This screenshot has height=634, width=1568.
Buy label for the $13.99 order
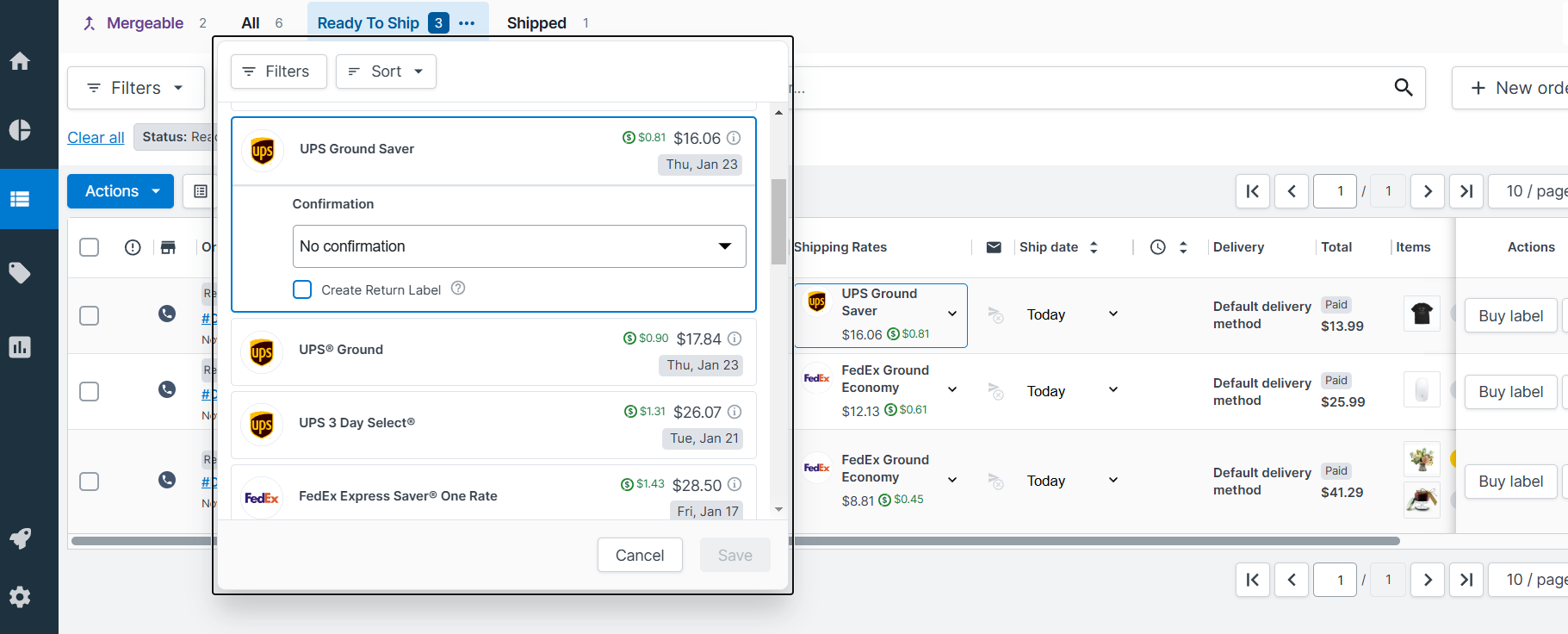[x=1510, y=316]
